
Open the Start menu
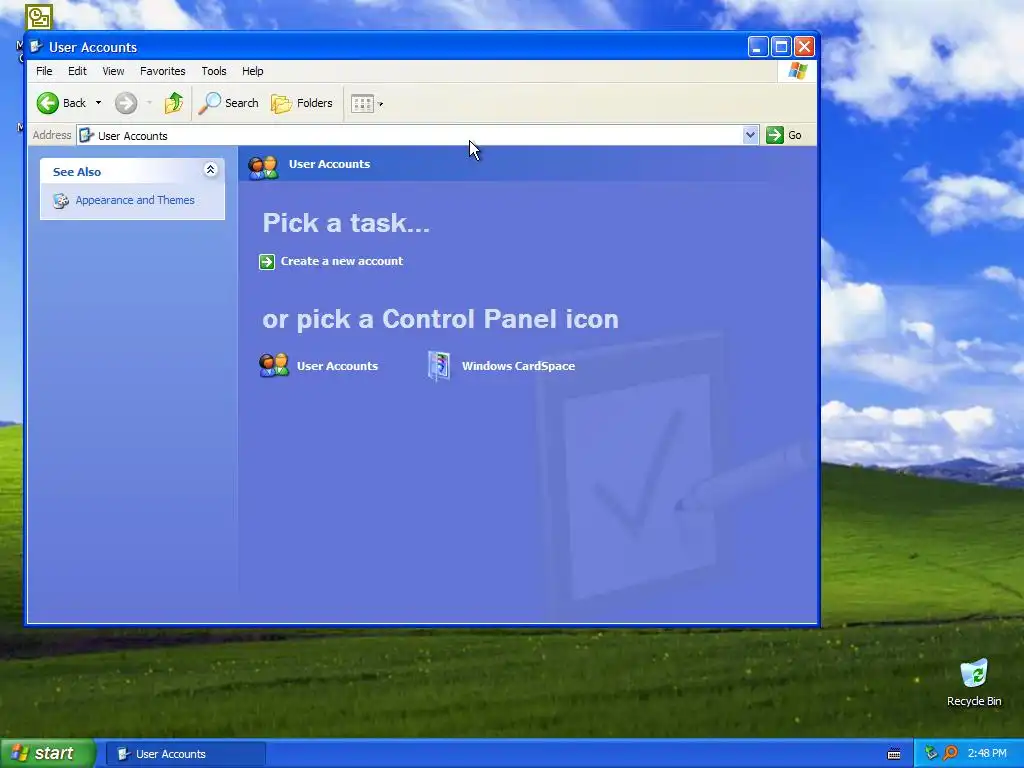pyautogui.click(x=48, y=753)
